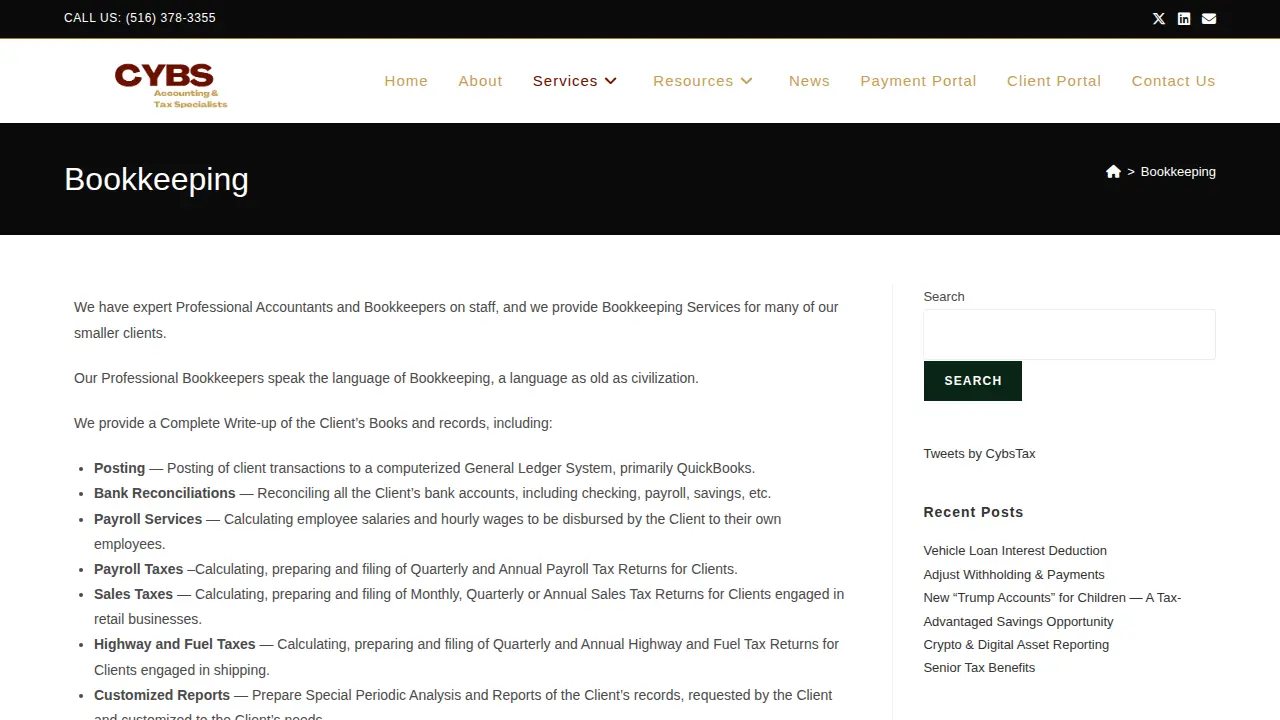This screenshot has width=1280, height=720.
Task: Click the bold Payroll Services term
Action: click(148, 519)
